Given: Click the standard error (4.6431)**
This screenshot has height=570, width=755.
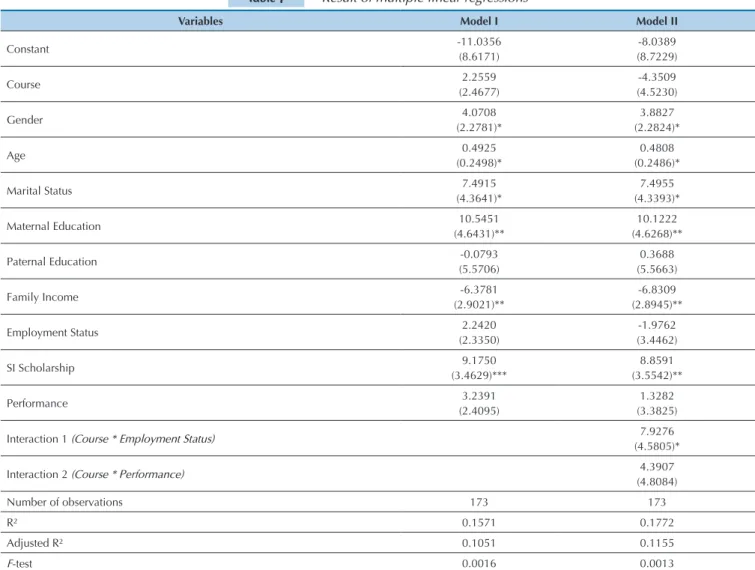Looking at the screenshot, I should click(x=479, y=234).
